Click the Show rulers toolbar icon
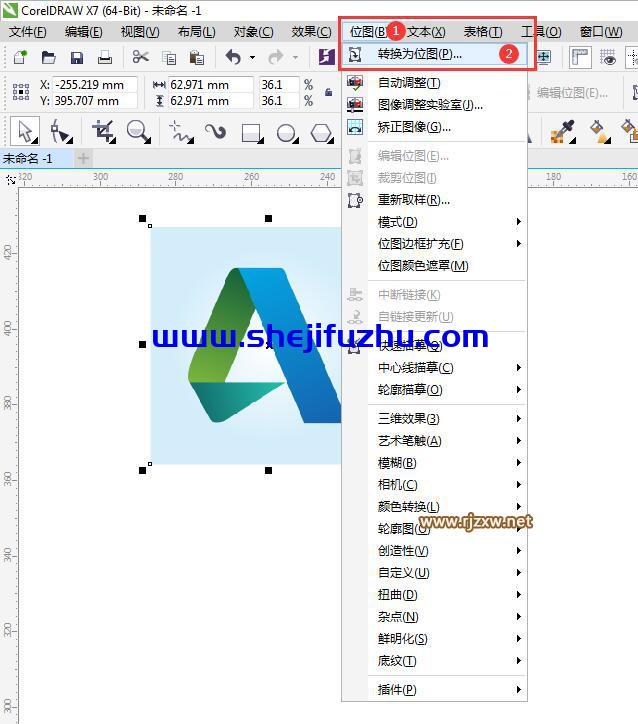 tap(580, 57)
